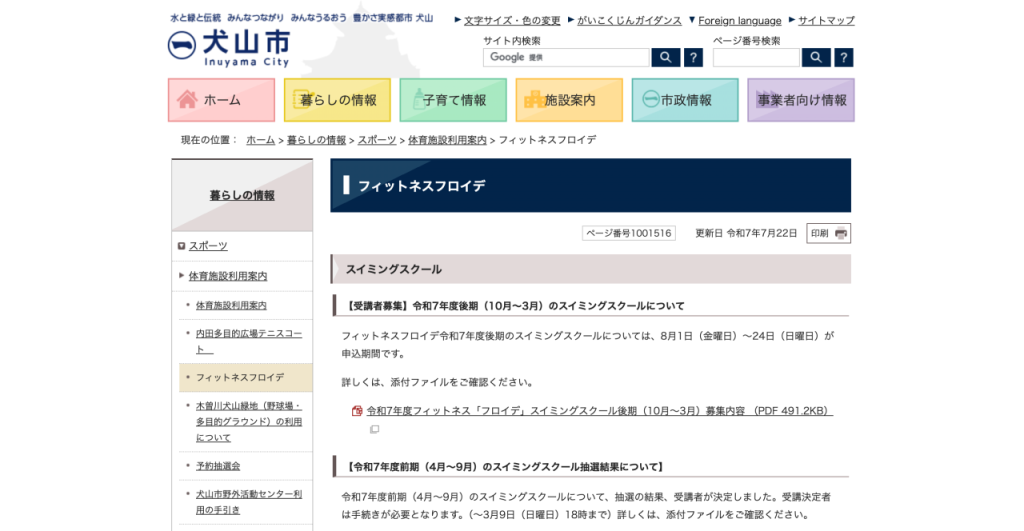Expand the Foreign language menu
1024x531 pixels.
pyautogui.click(x=739, y=20)
